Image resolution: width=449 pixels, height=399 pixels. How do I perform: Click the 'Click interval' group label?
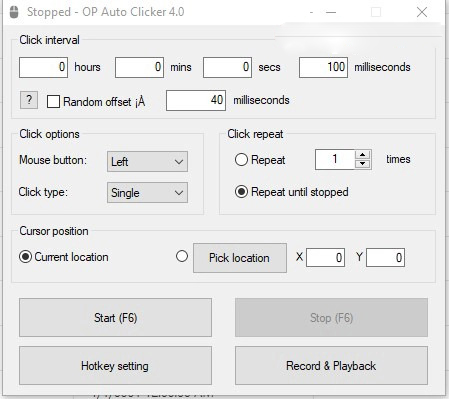point(49,40)
